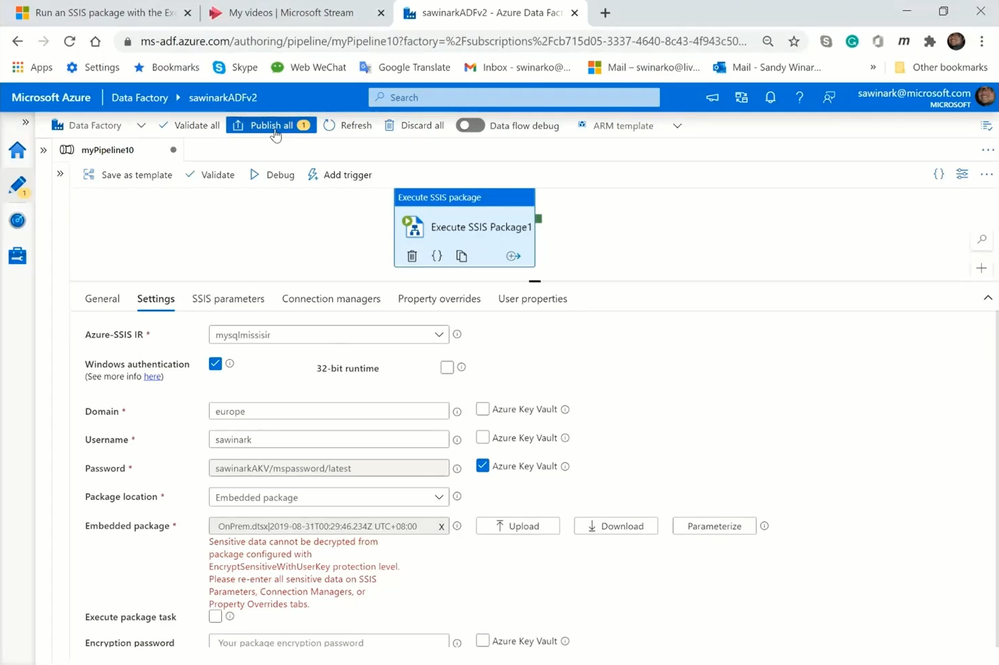Screen dimensions: 999x665
Task: Click info icon beside Package location
Action: click(457, 497)
